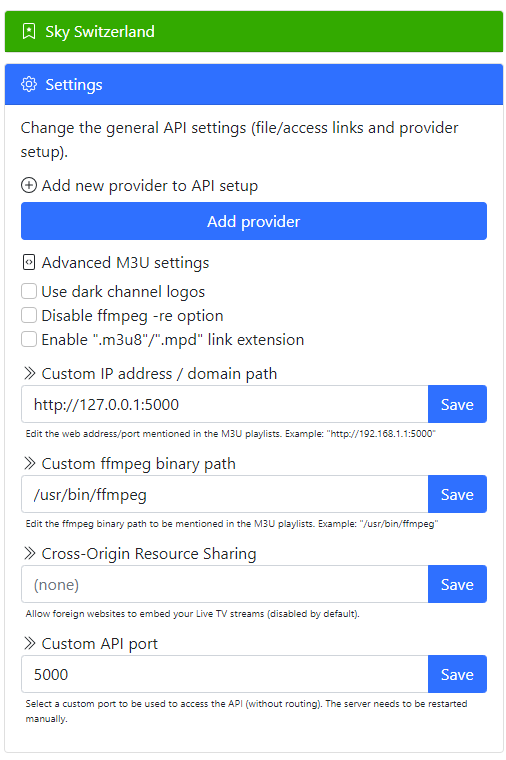506x760 pixels.
Task: Focus the http://127.0.0.1:5000 address input
Action: pos(225,404)
